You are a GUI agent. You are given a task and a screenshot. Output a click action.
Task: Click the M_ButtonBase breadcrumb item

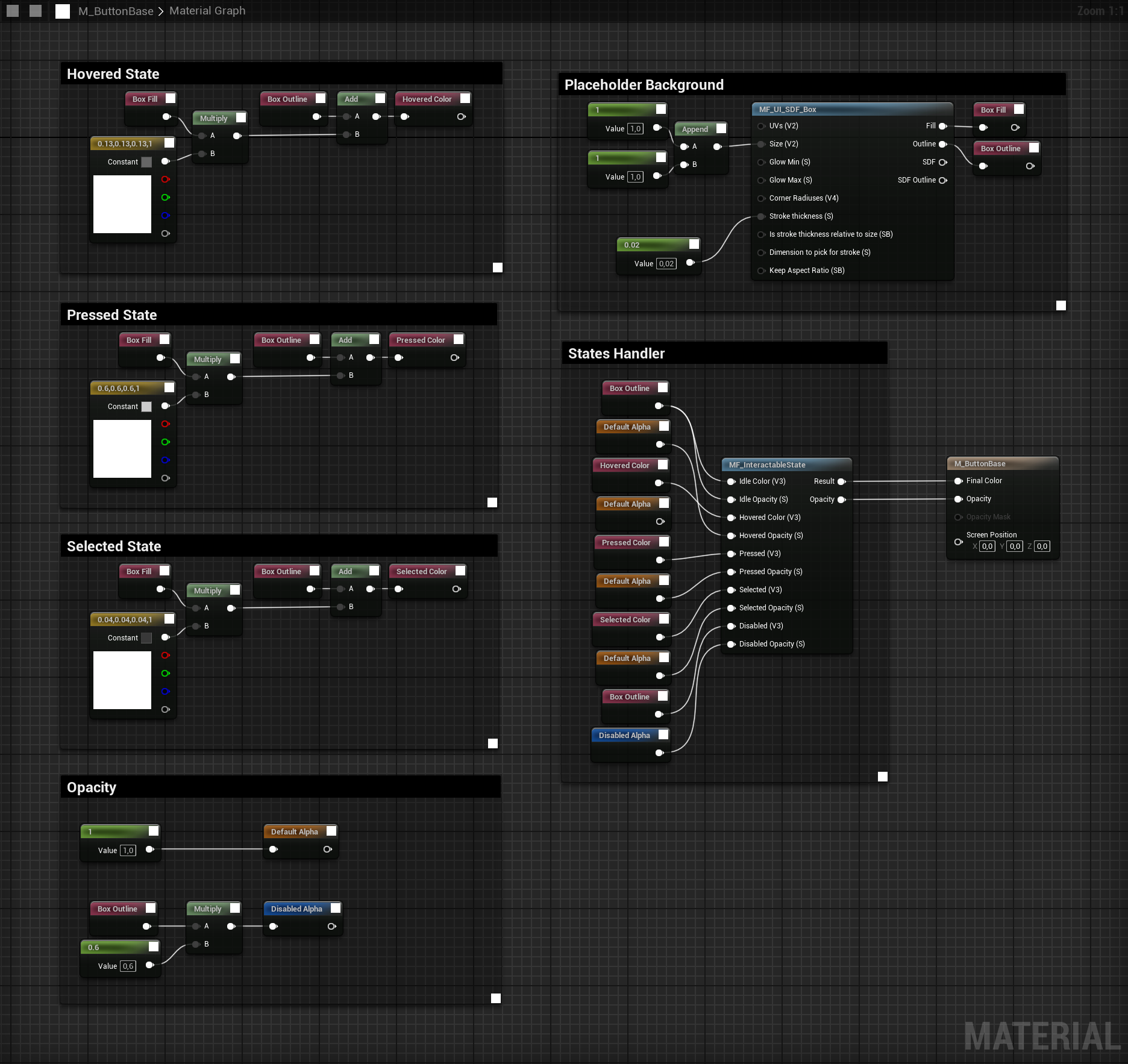pos(116,11)
